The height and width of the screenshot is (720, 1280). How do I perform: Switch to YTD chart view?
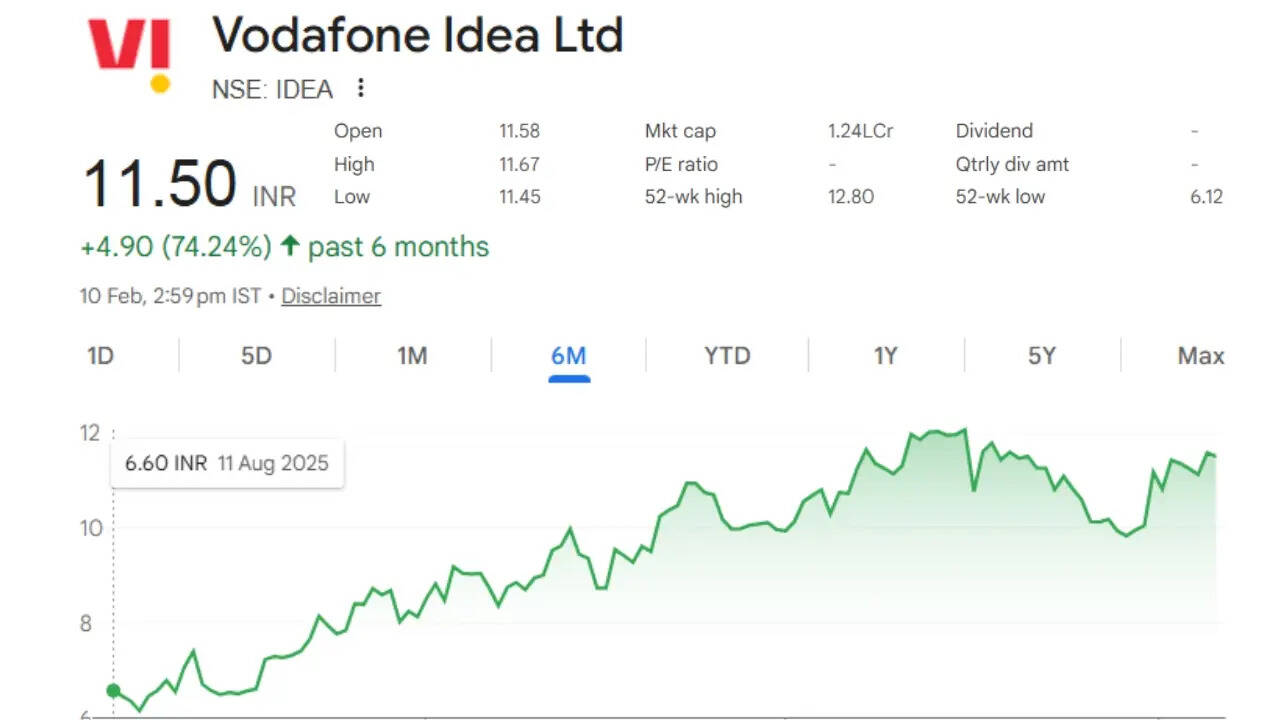(726, 356)
